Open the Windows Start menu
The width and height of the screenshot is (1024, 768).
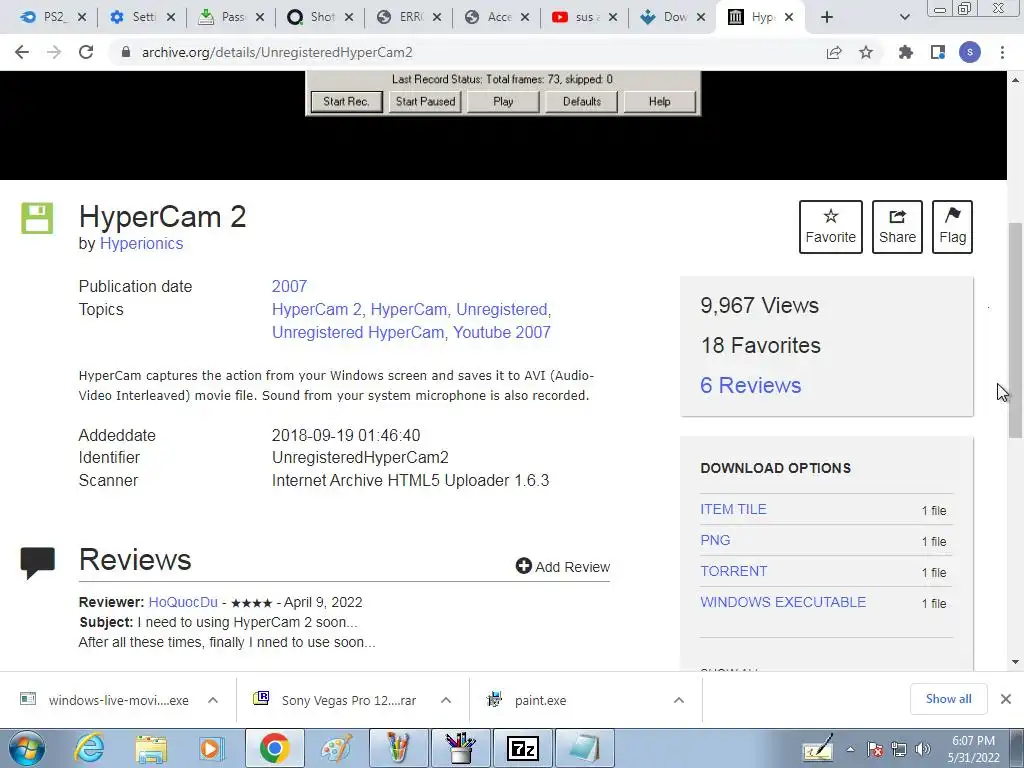point(27,748)
